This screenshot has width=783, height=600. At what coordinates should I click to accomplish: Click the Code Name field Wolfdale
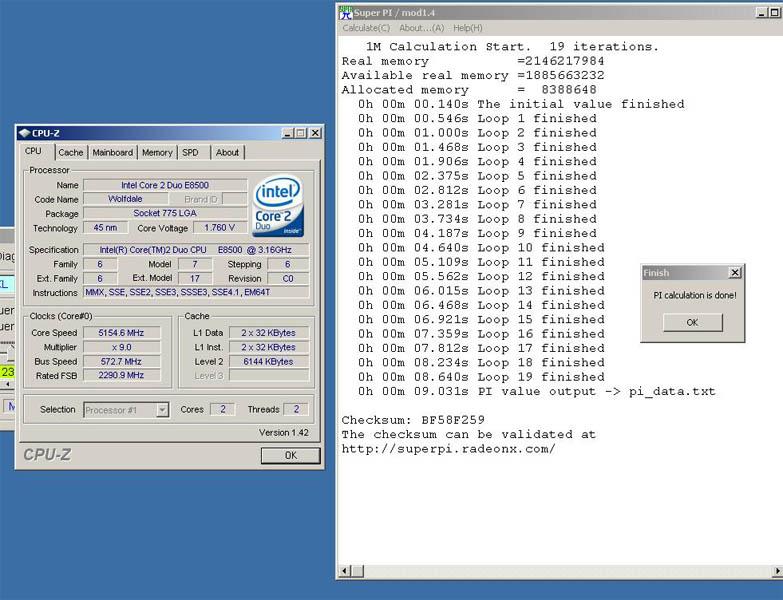click(125, 199)
